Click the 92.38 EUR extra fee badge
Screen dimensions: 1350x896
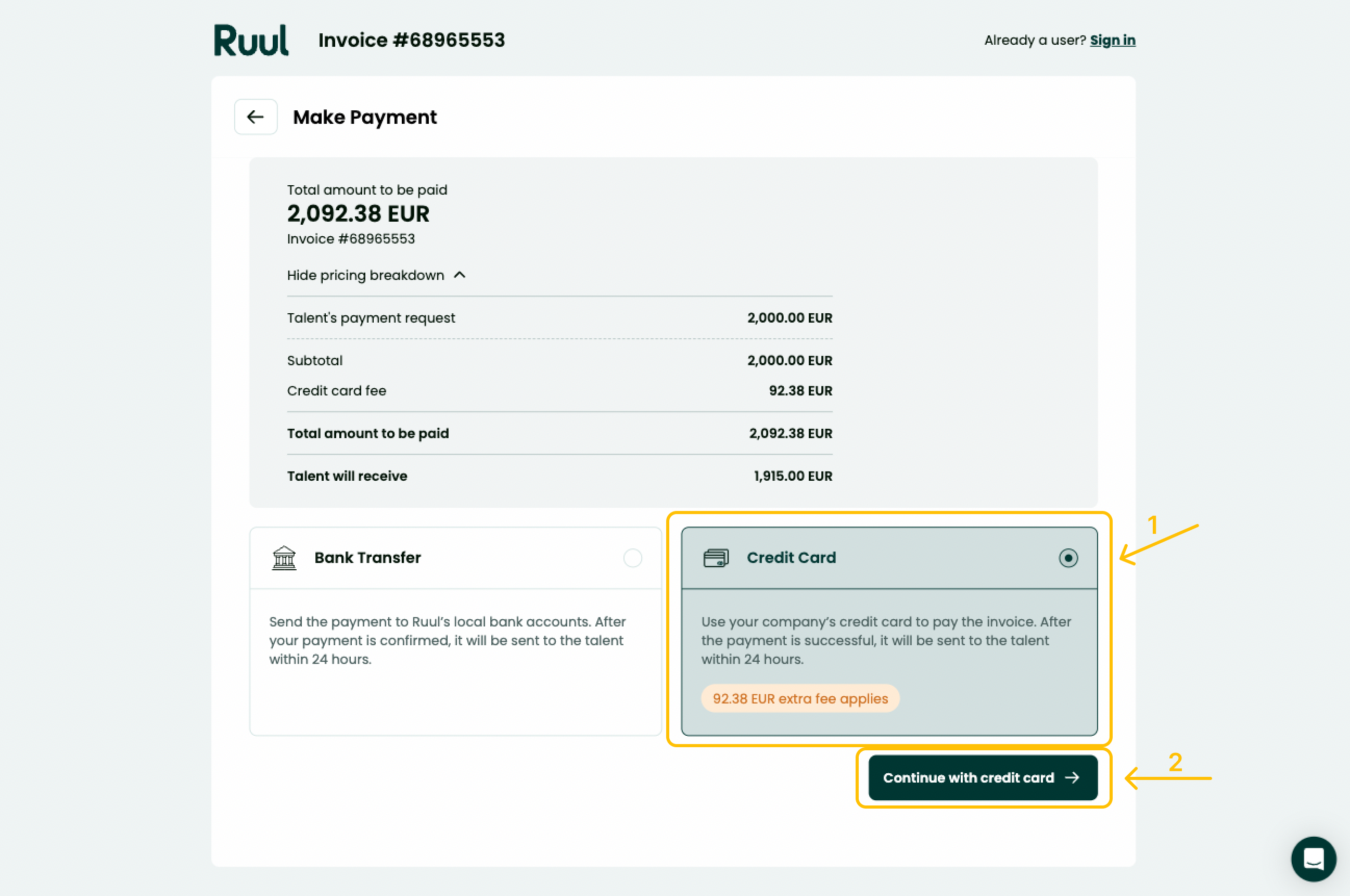(799, 698)
